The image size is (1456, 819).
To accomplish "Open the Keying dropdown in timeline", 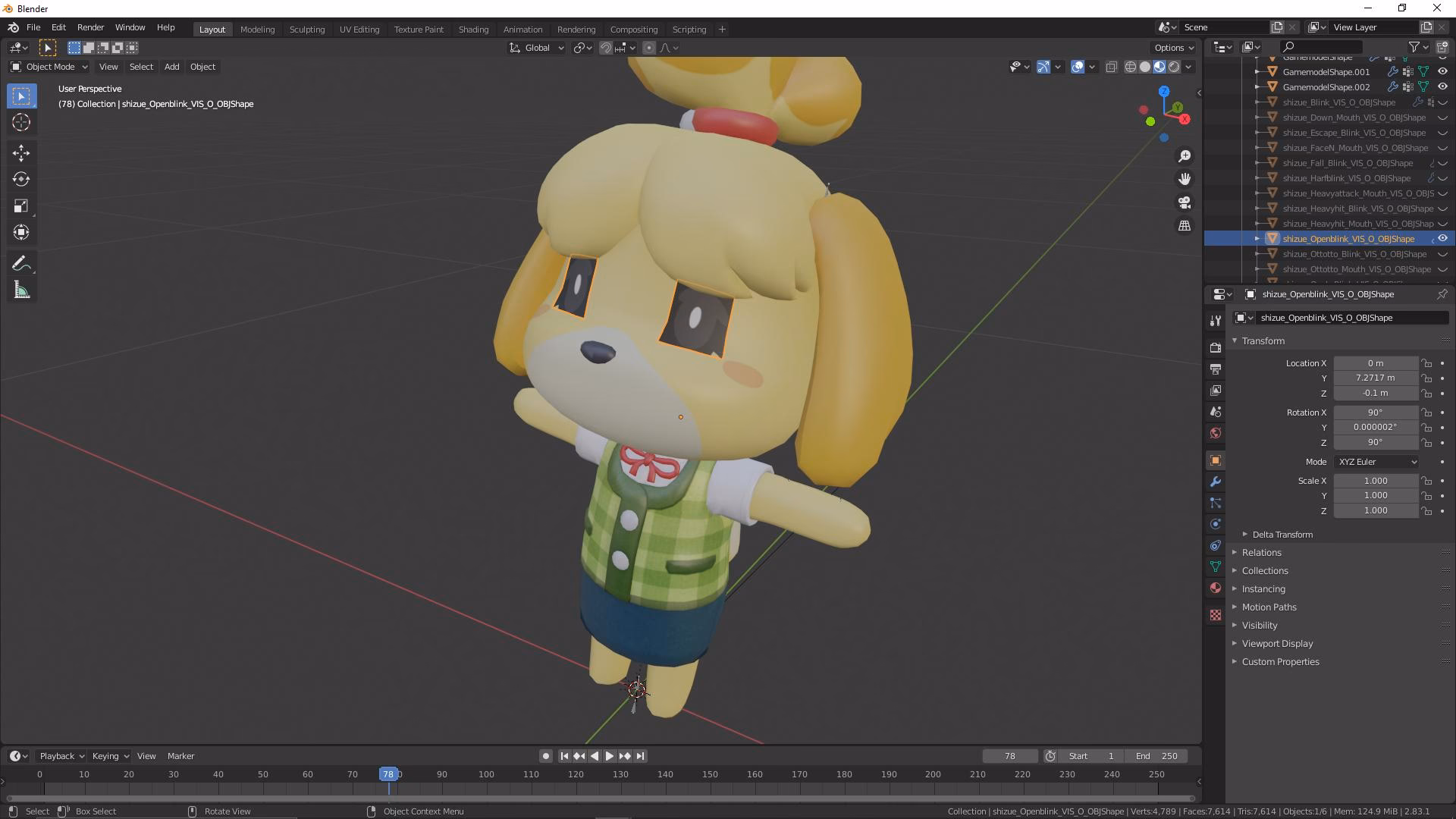I will click(110, 756).
